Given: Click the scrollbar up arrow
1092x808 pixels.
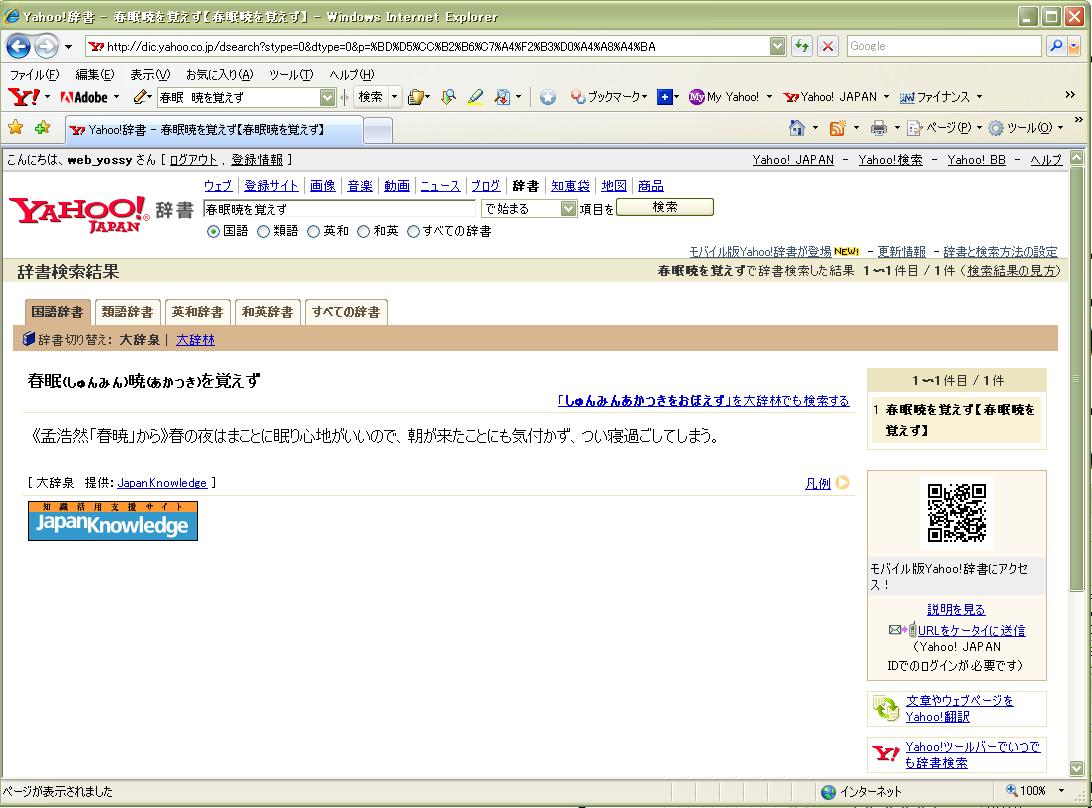Looking at the screenshot, I should coord(1077,157).
